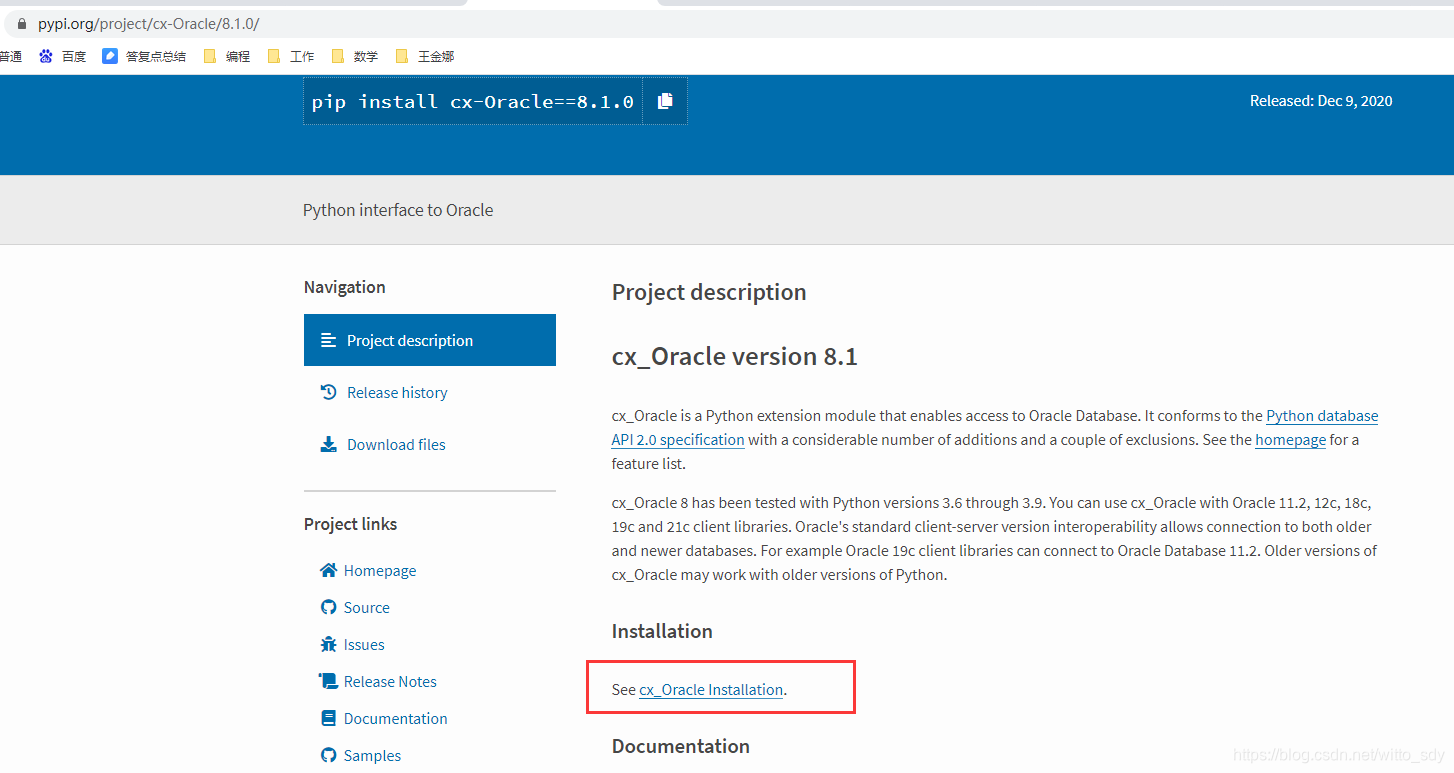The height and width of the screenshot is (773, 1454).
Task: Open the Source project link
Action: click(366, 607)
